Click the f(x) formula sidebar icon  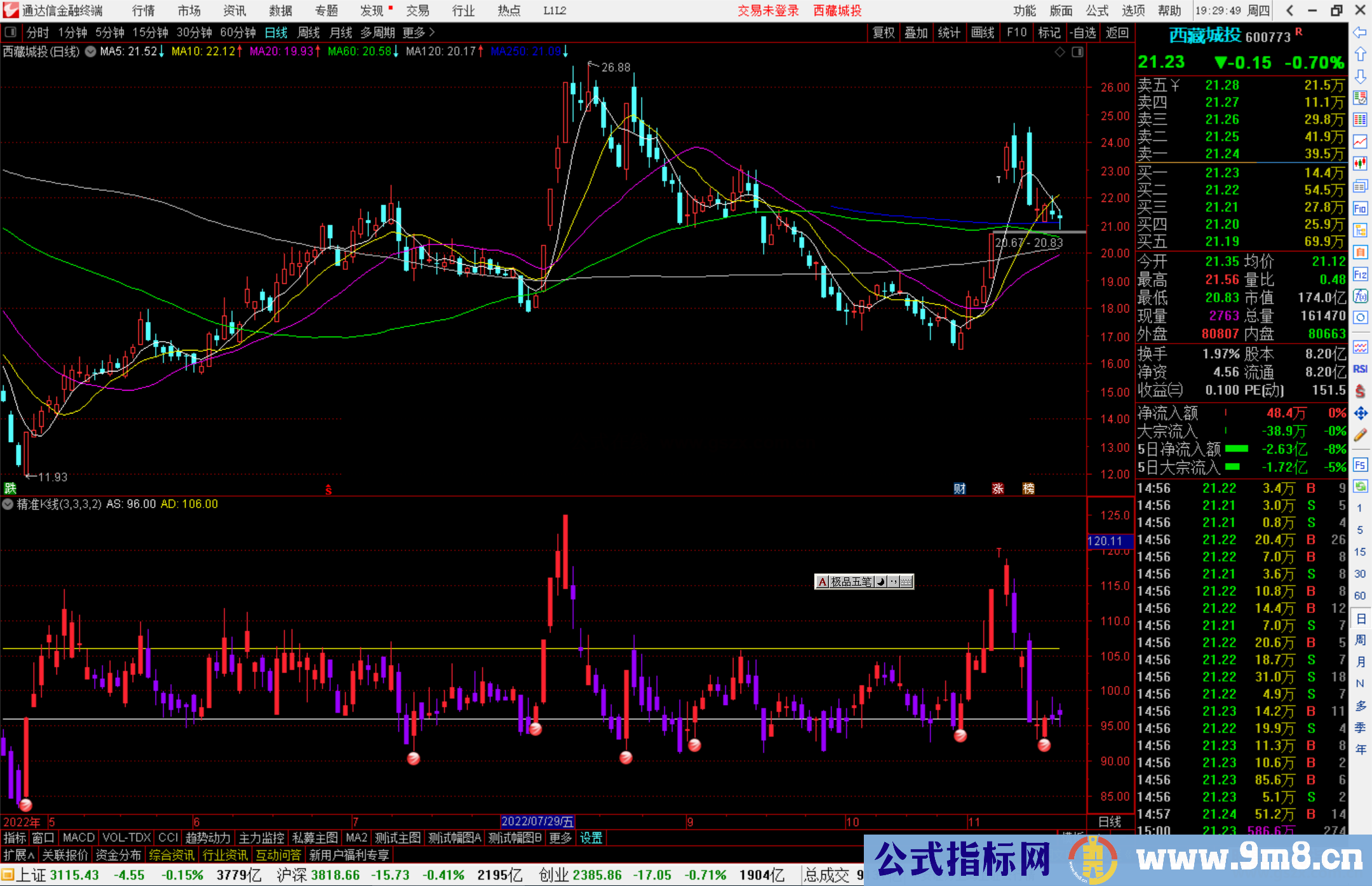click(x=1360, y=296)
